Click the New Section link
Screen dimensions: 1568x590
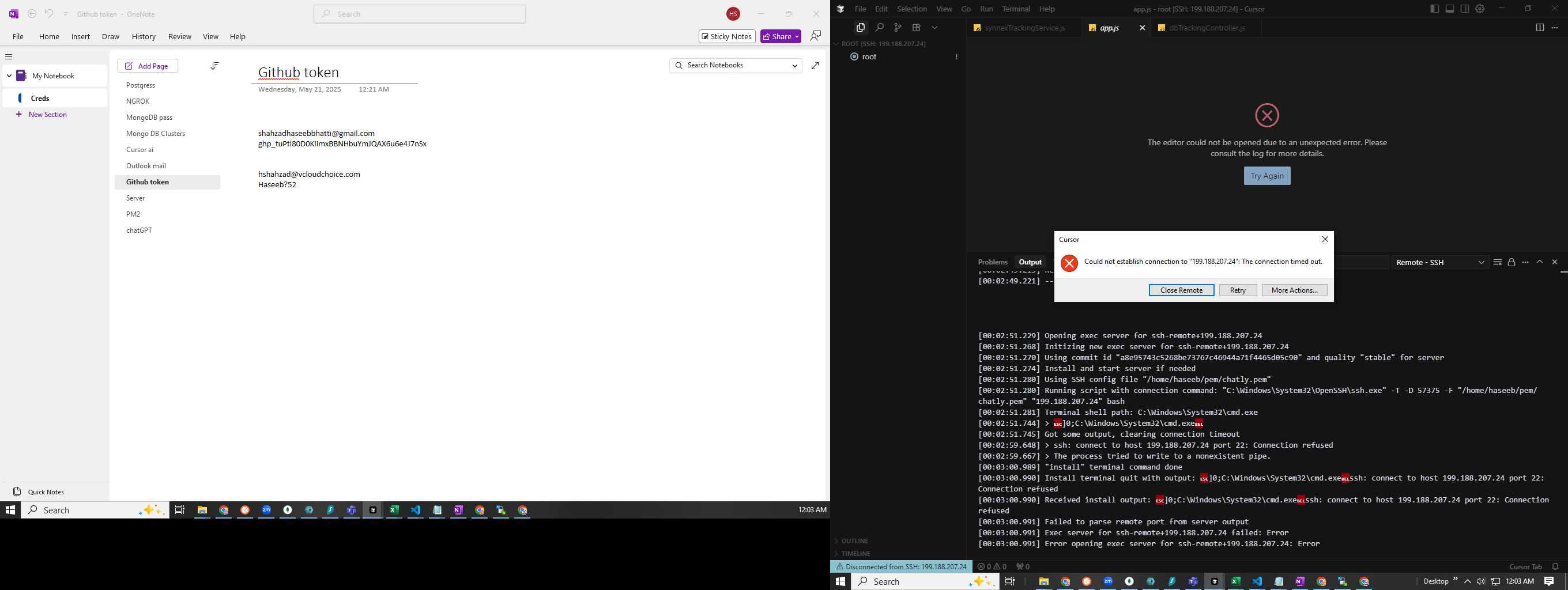click(x=47, y=114)
